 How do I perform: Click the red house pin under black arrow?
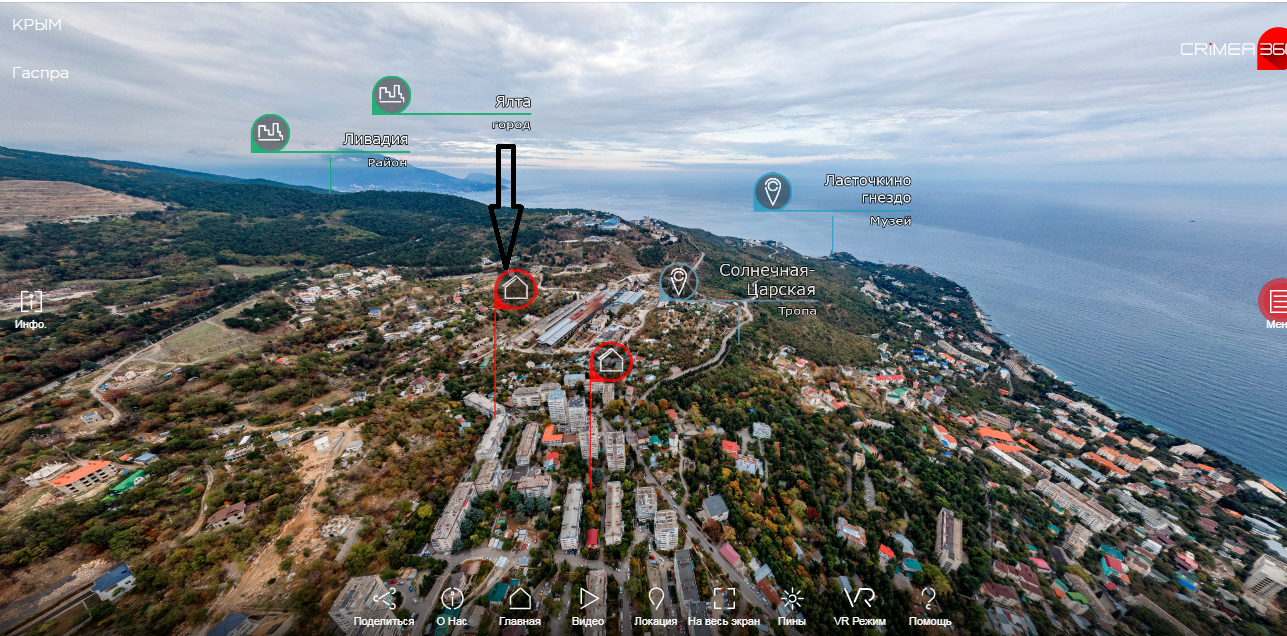515,289
